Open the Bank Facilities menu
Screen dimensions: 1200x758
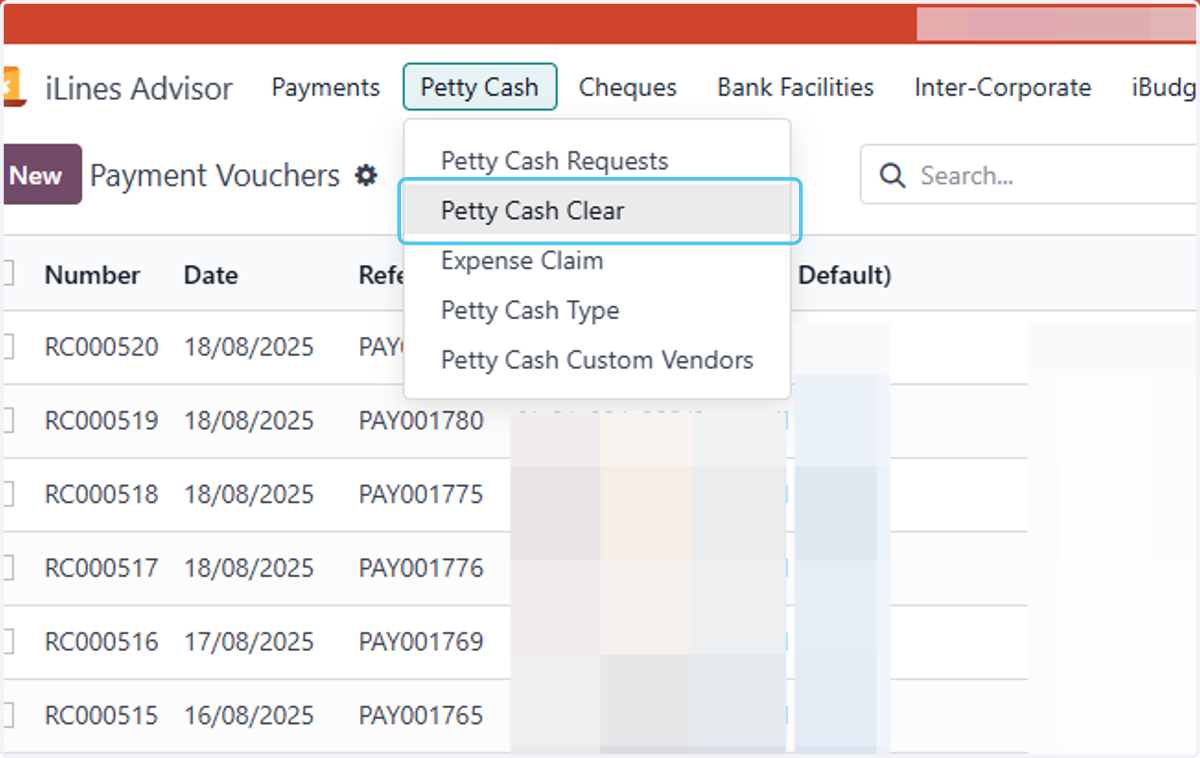pyautogui.click(x=796, y=88)
